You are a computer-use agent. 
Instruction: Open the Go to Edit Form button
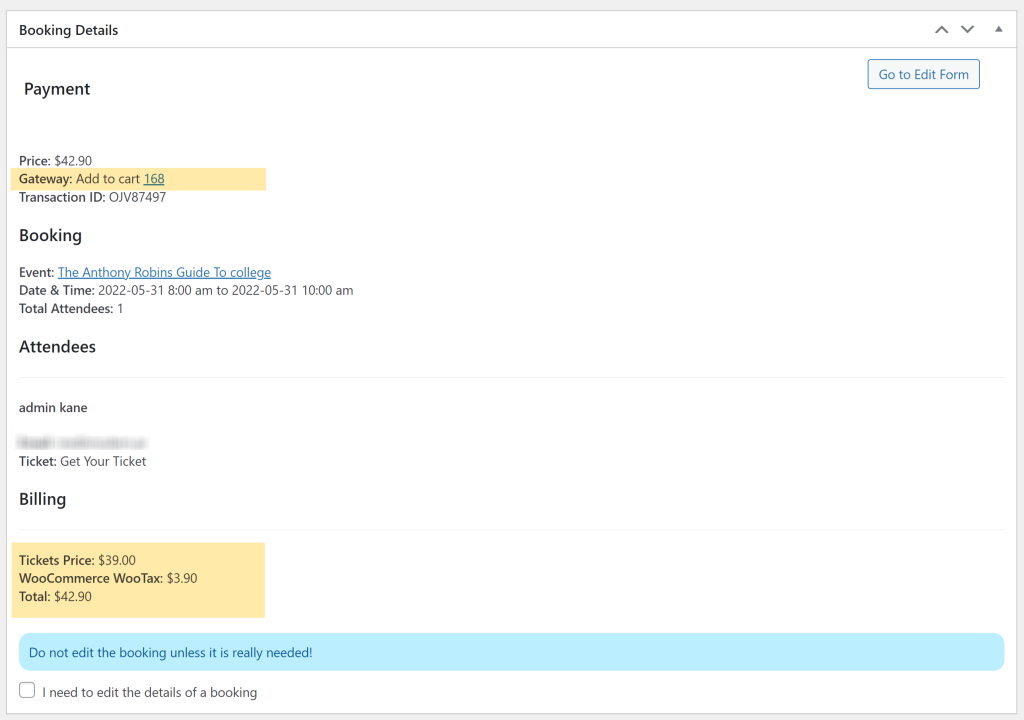click(922, 74)
